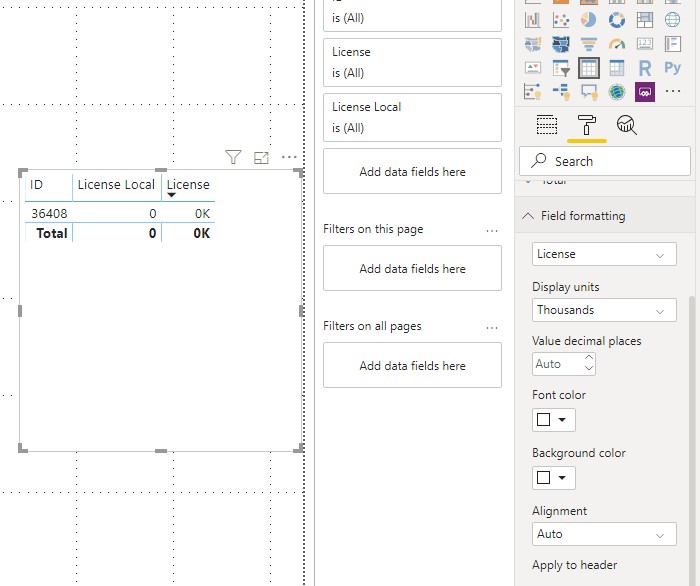Open the Display units Thousands dropdown
Screen dimensions: 700x586
pyautogui.click(x=604, y=310)
